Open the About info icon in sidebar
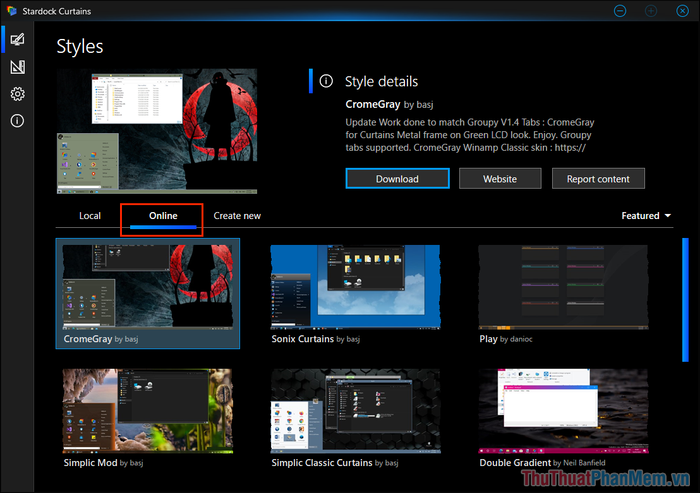 point(17,121)
